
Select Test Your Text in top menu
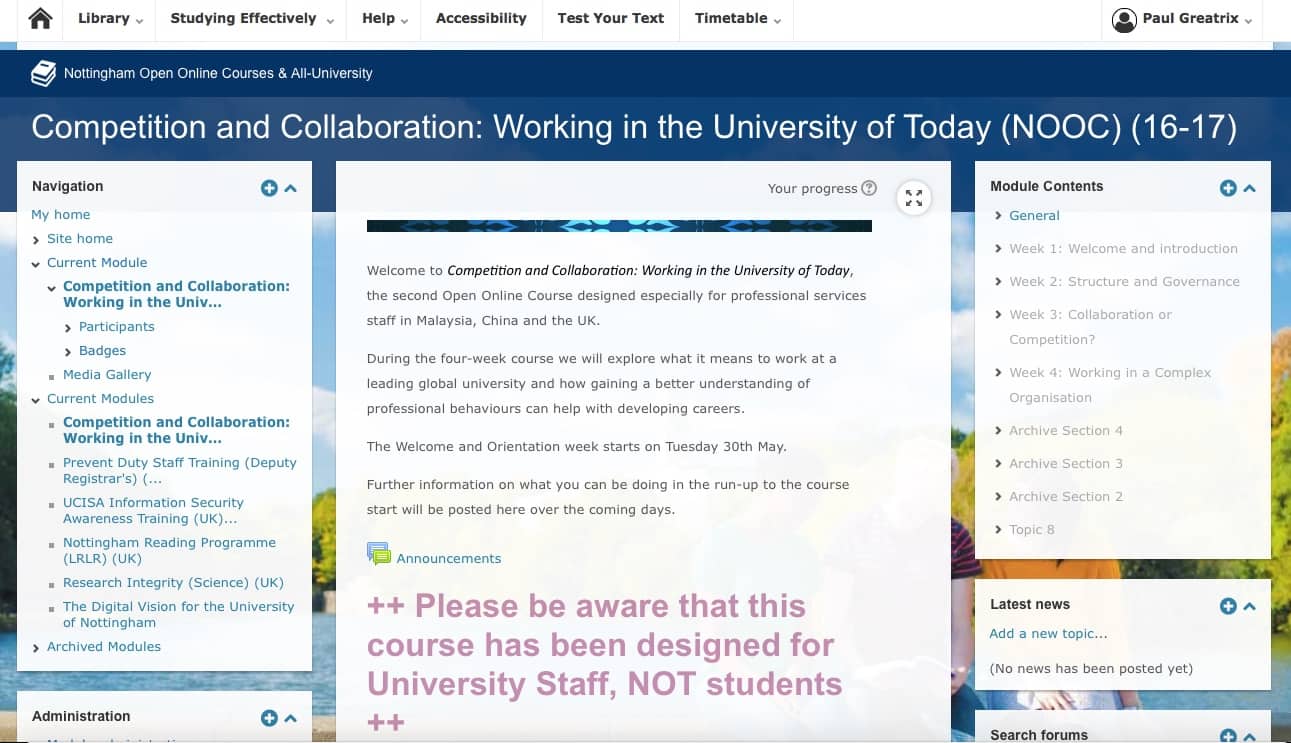tap(610, 19)
